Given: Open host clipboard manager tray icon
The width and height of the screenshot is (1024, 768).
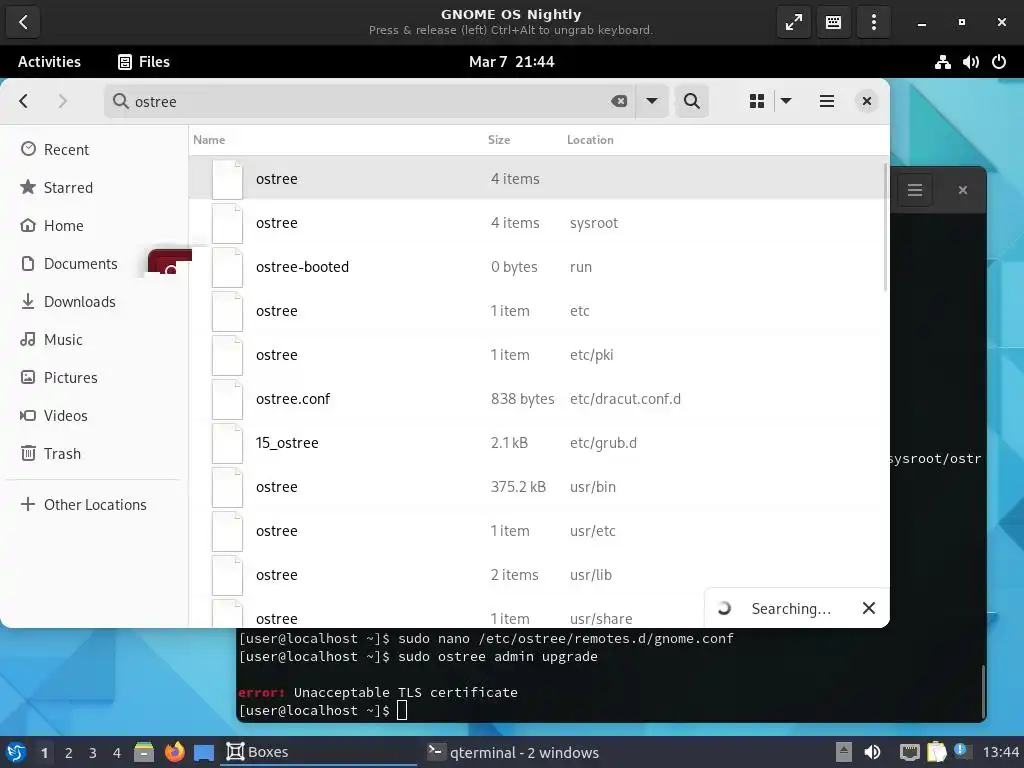Looking at the screenshot, I should (x=936, y=752).
